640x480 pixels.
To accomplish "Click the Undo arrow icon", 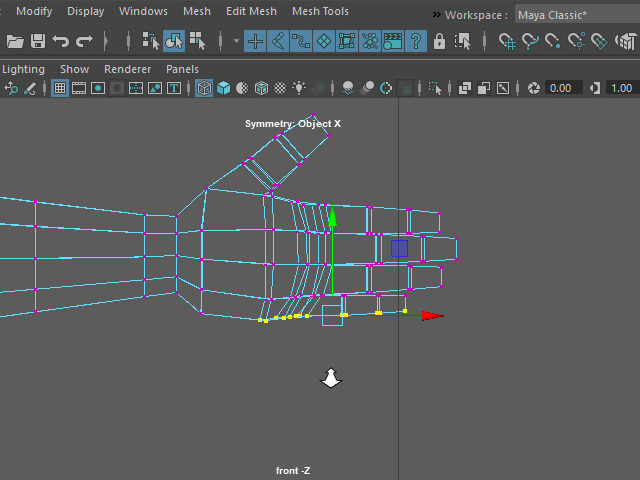I will click(x=61, y=41).
